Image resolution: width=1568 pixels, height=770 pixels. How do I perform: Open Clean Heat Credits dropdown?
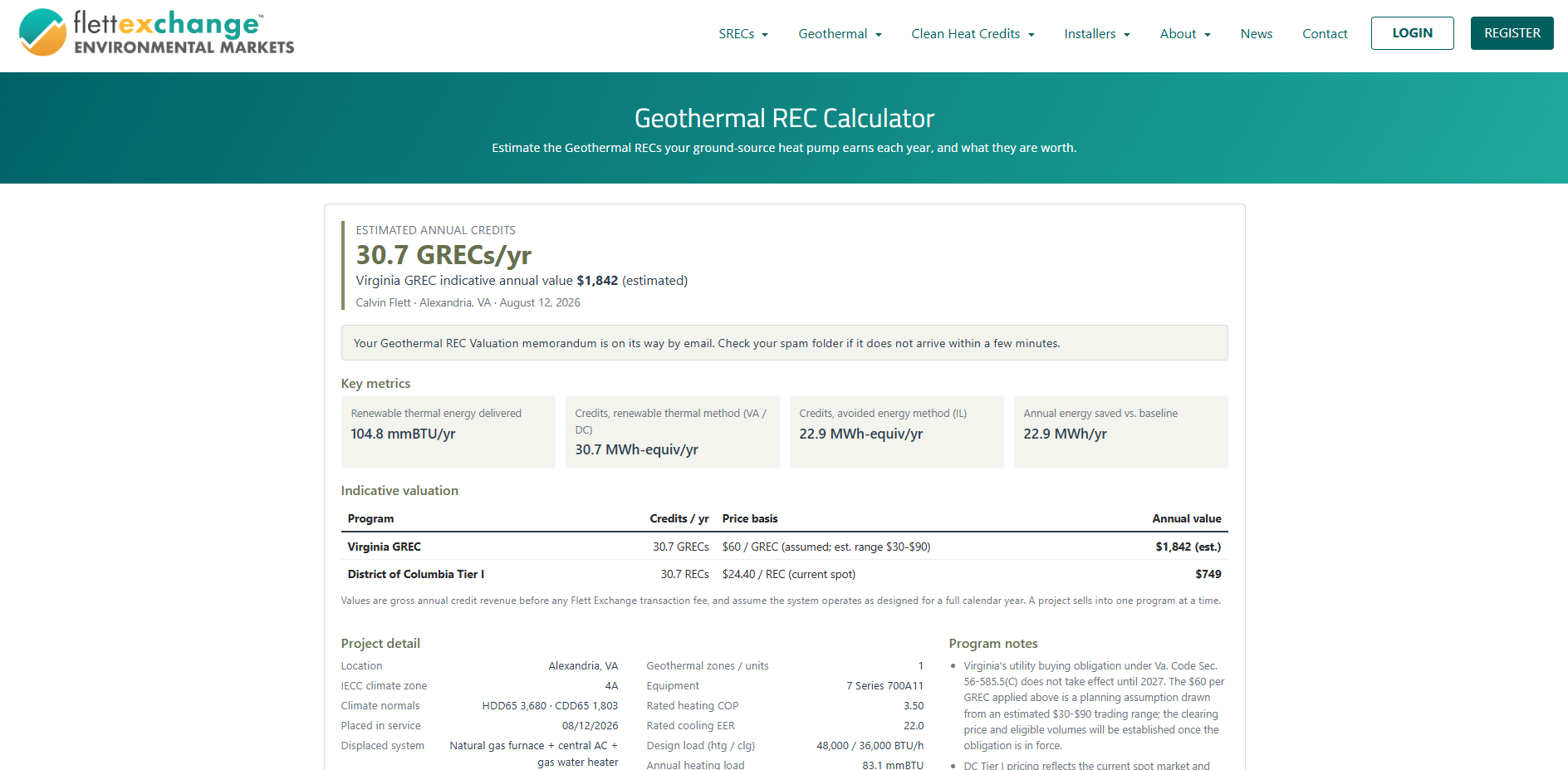pos(973,34)
